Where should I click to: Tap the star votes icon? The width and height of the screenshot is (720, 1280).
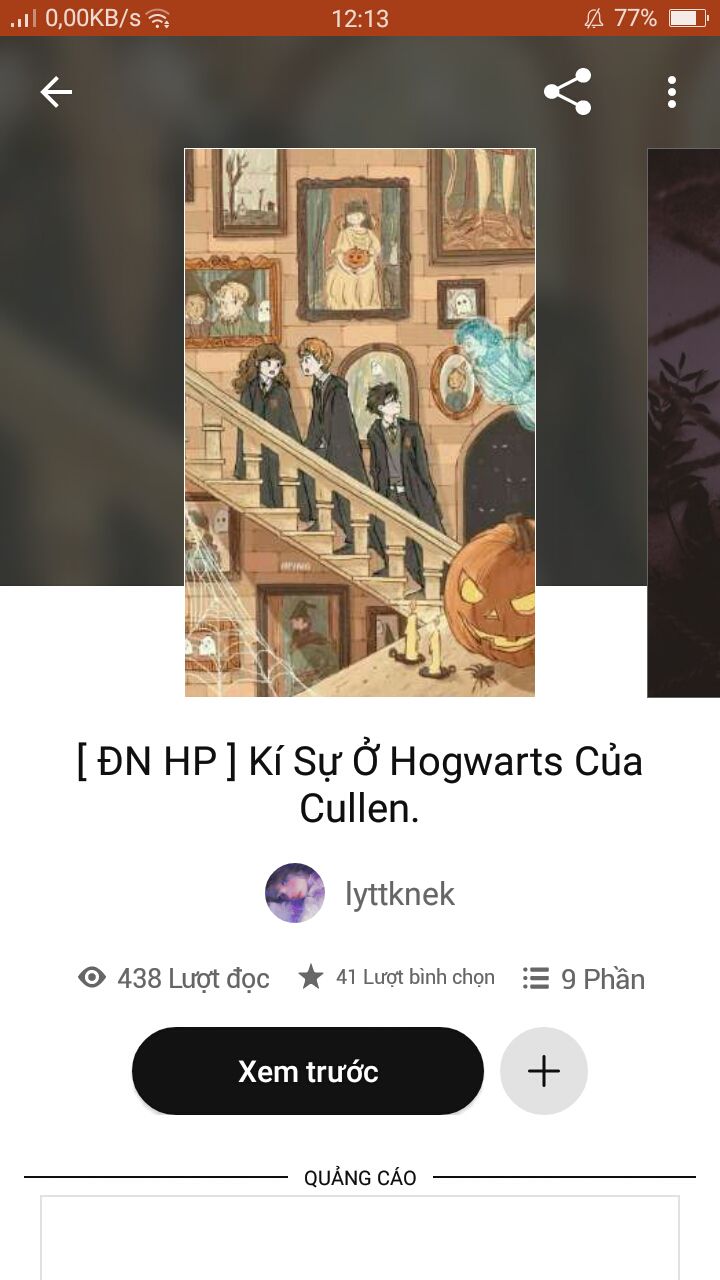(x=311, y=977)
